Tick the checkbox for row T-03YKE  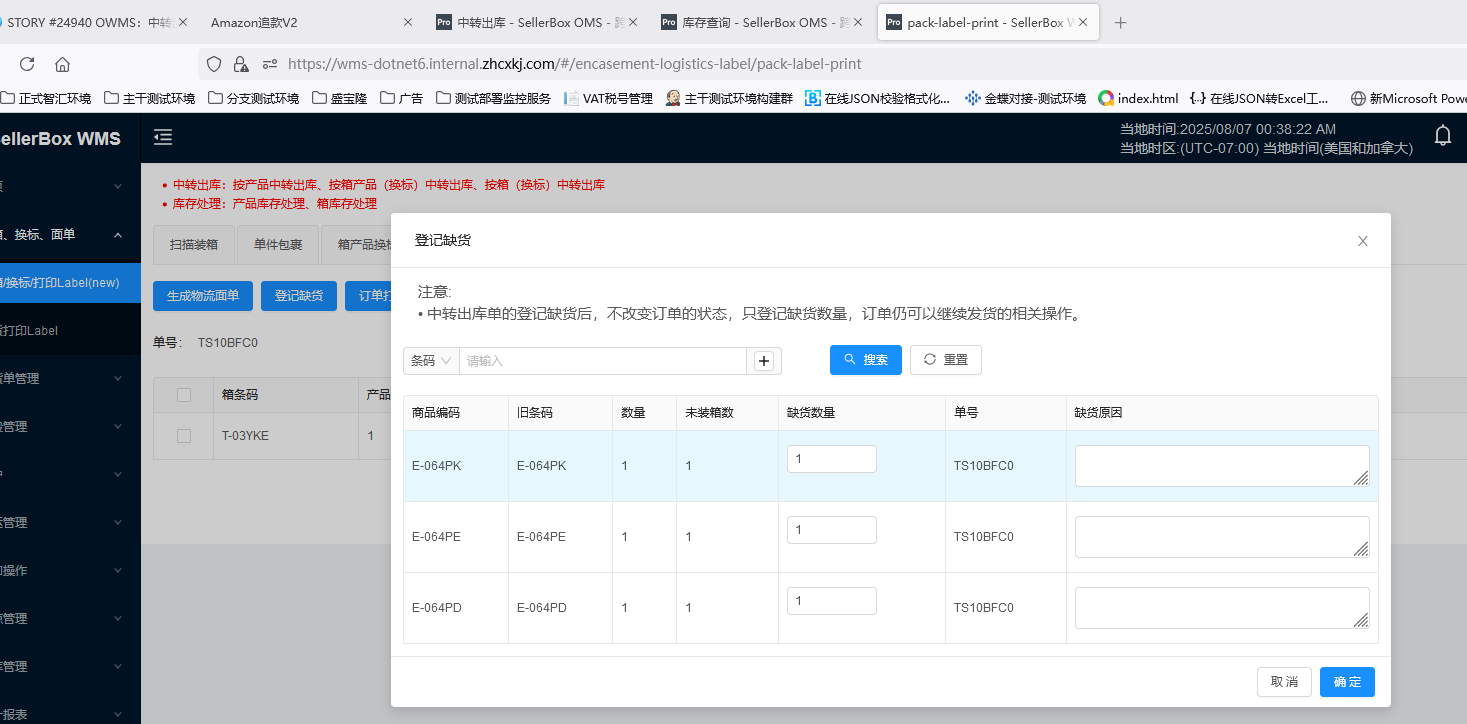pyautogui.click(x=184, y=436)
